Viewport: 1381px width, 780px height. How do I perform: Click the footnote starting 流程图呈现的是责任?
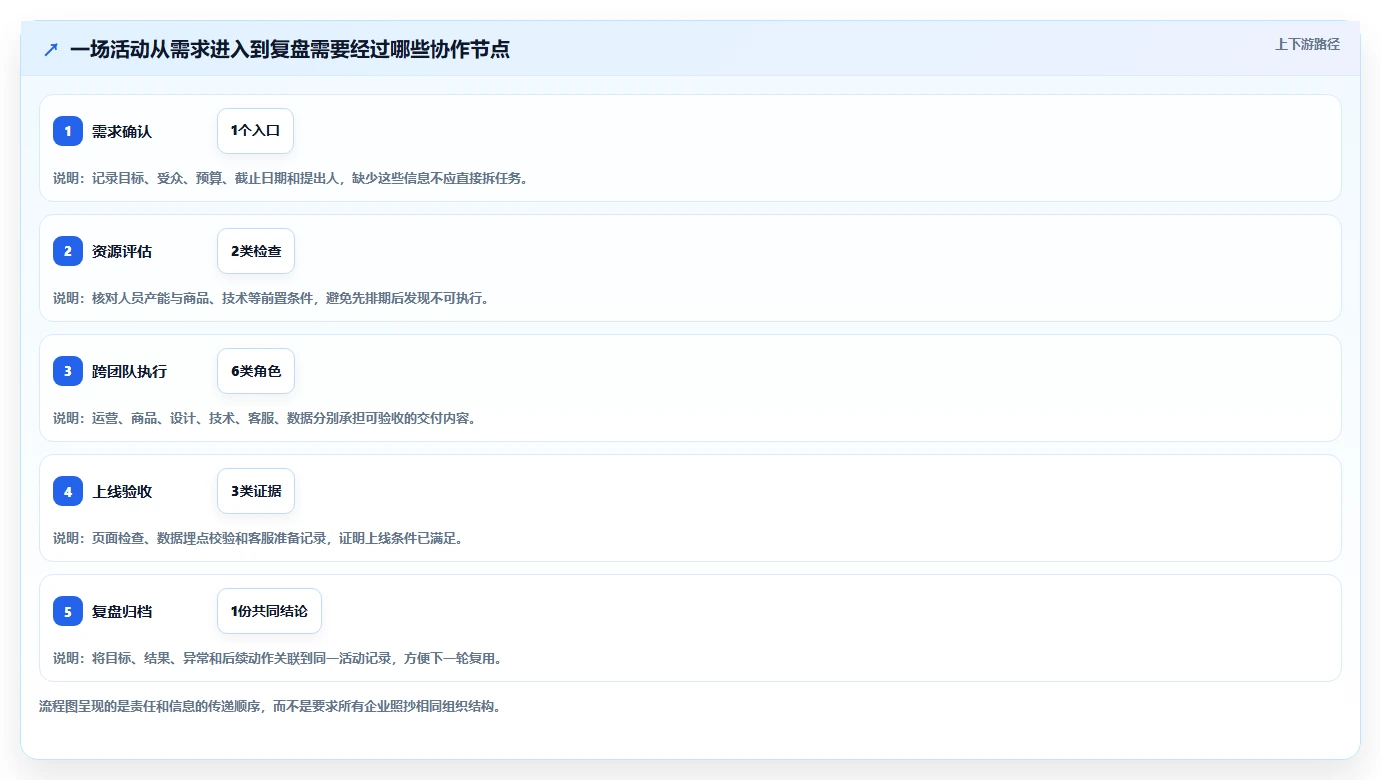point(269,706)
